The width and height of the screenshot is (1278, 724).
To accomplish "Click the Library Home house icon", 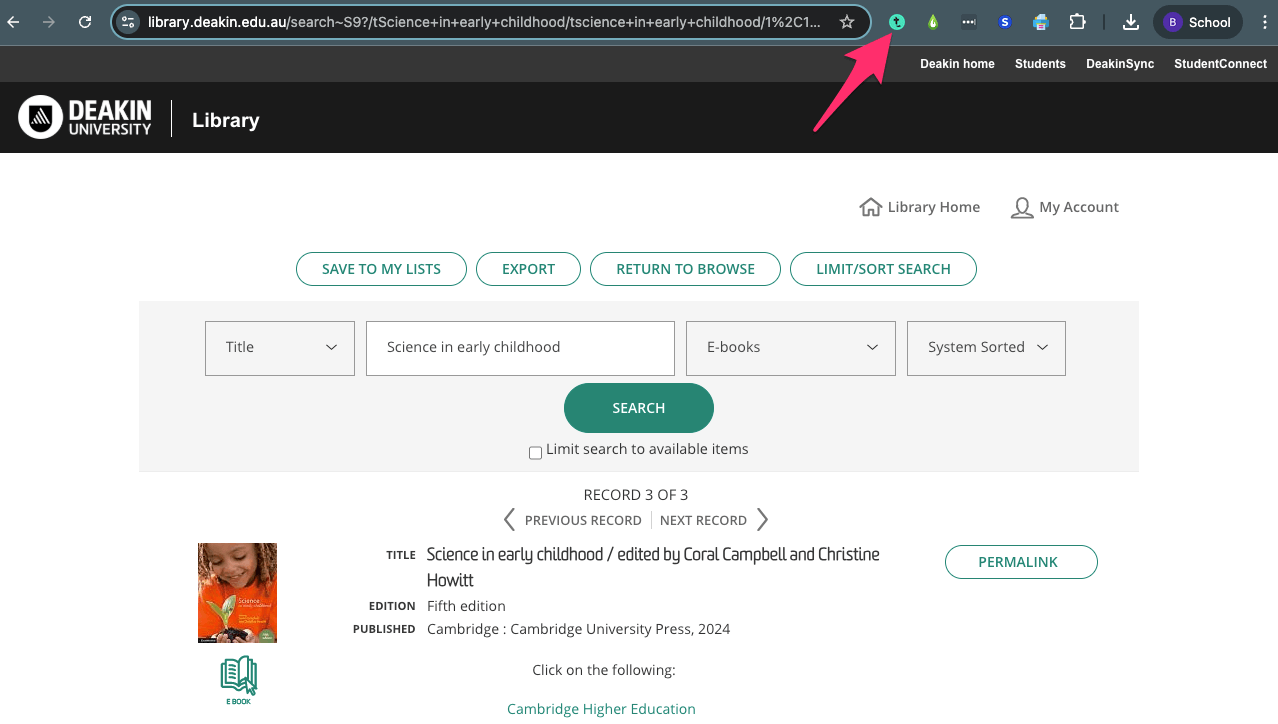I will (870, 207).
